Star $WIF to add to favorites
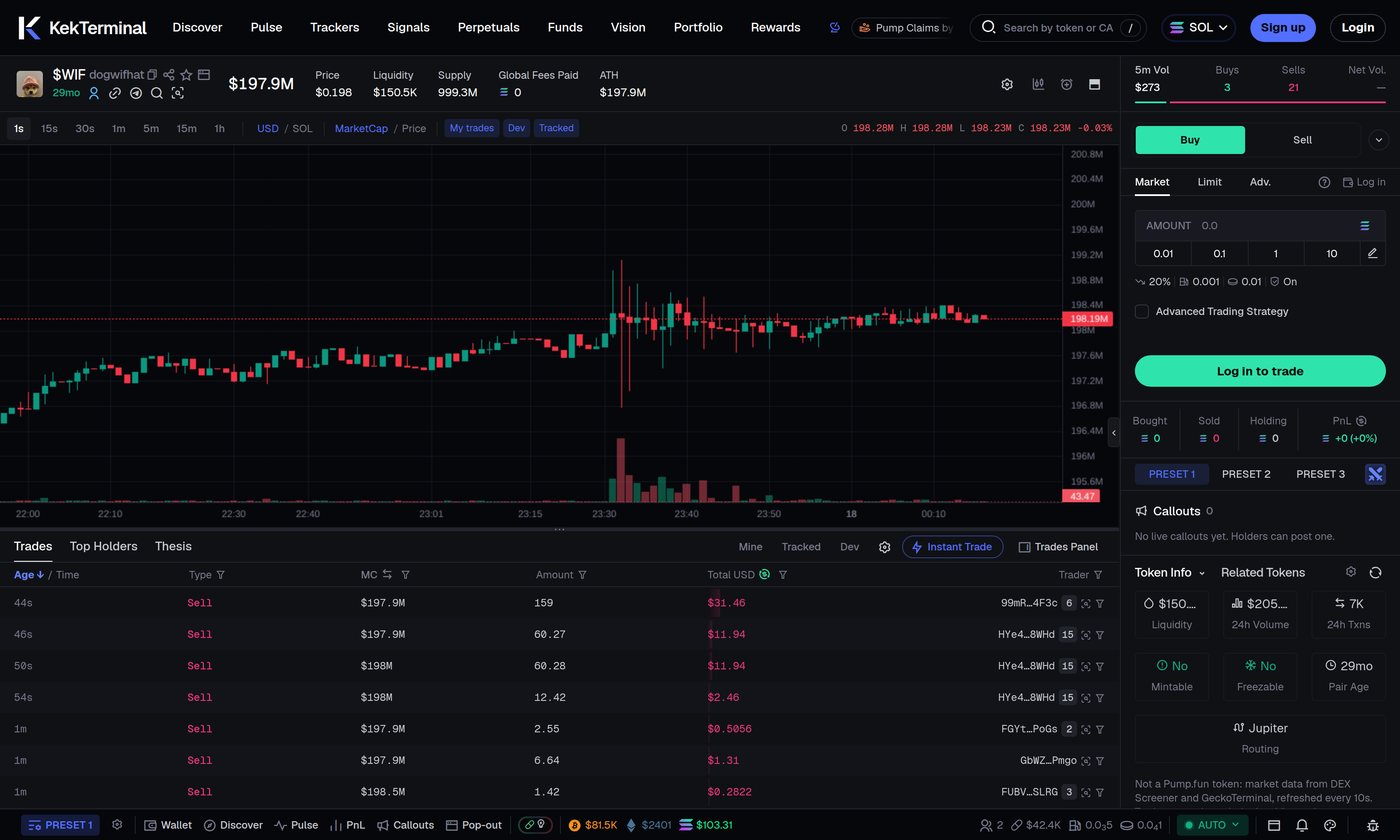1400x840 pixels. point(186,75)
